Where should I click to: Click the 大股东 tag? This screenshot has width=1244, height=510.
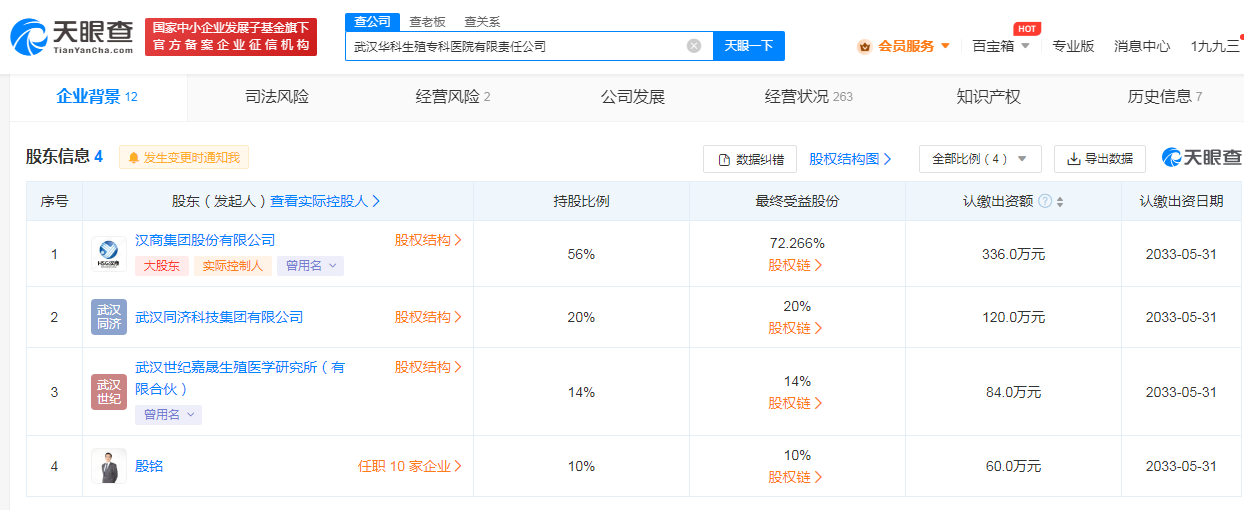(x=161, y=266)
